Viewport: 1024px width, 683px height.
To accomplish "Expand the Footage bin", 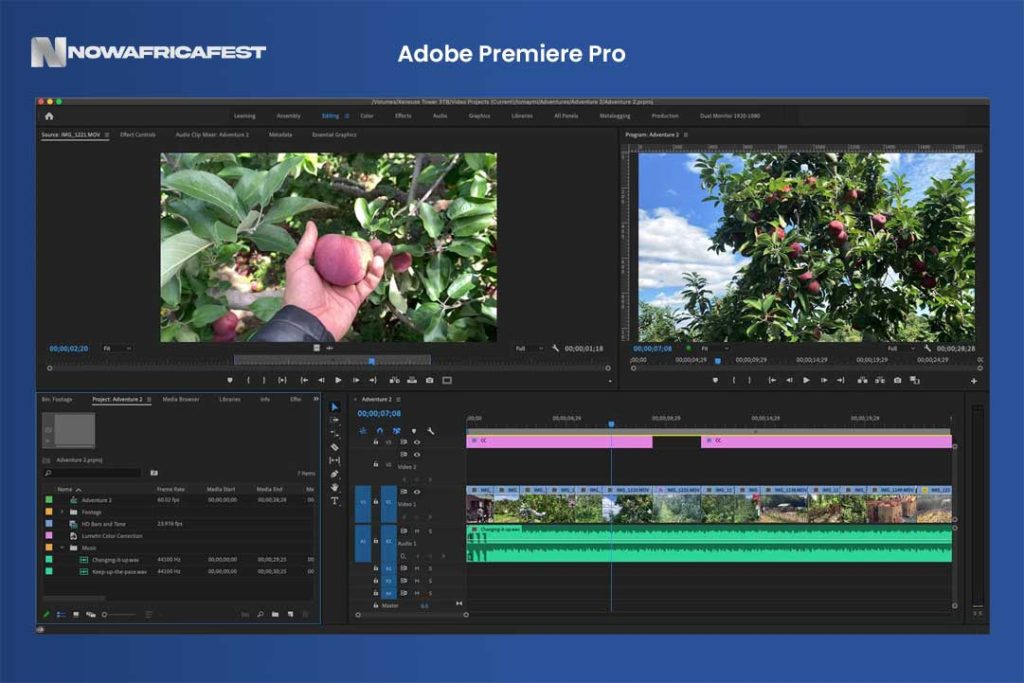I will [62, 512].
